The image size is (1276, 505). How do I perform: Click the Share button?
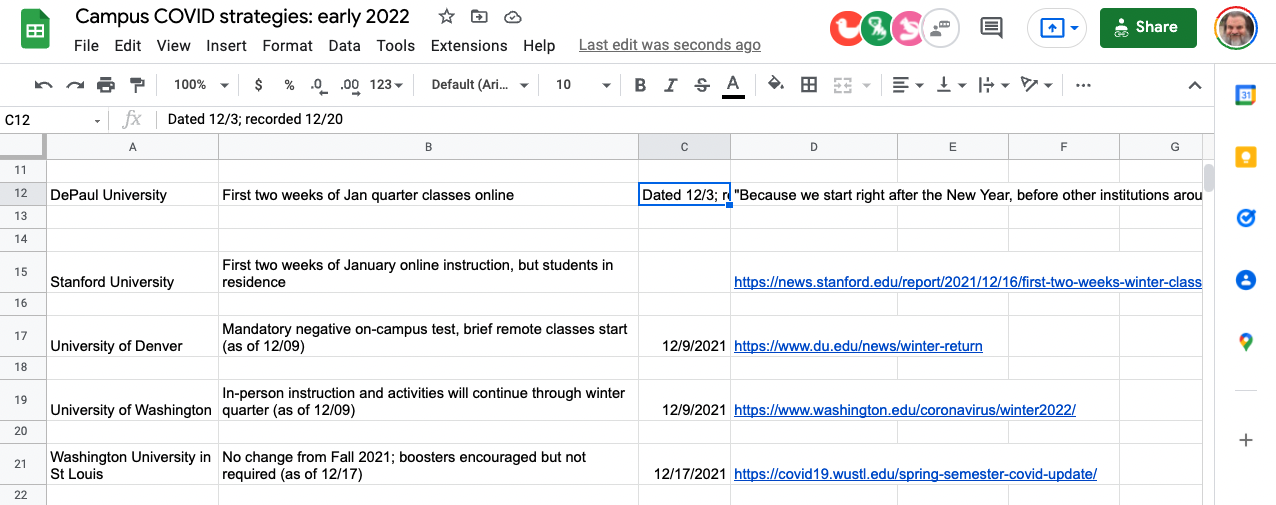(x=1148, y=27)
